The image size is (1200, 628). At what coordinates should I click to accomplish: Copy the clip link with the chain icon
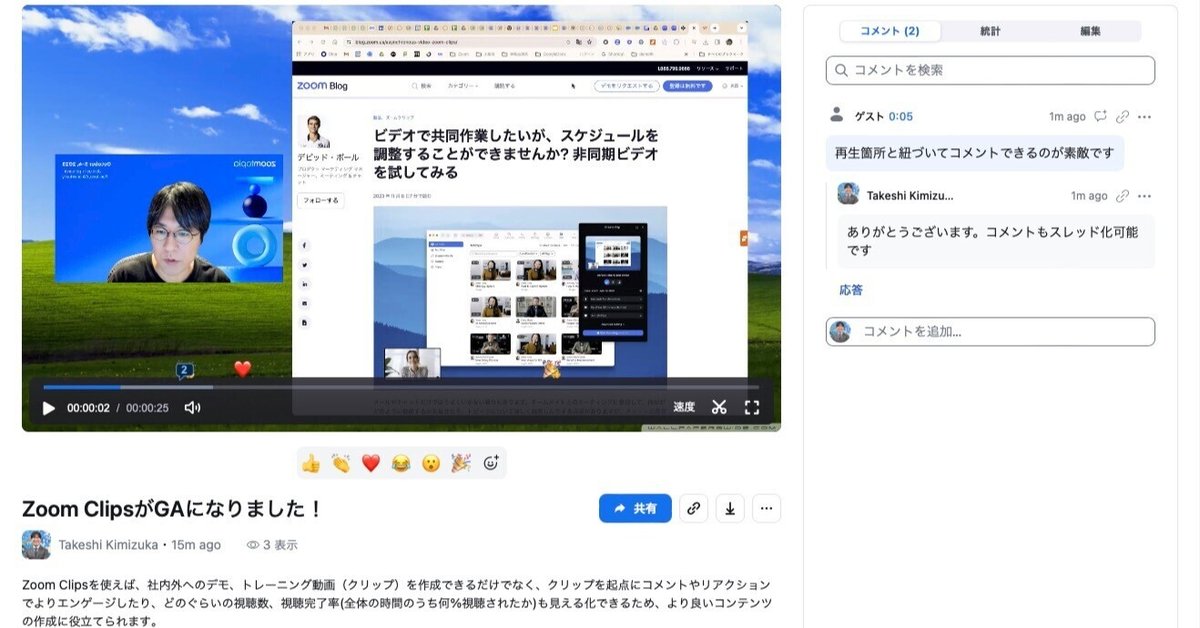coord(693,508)
